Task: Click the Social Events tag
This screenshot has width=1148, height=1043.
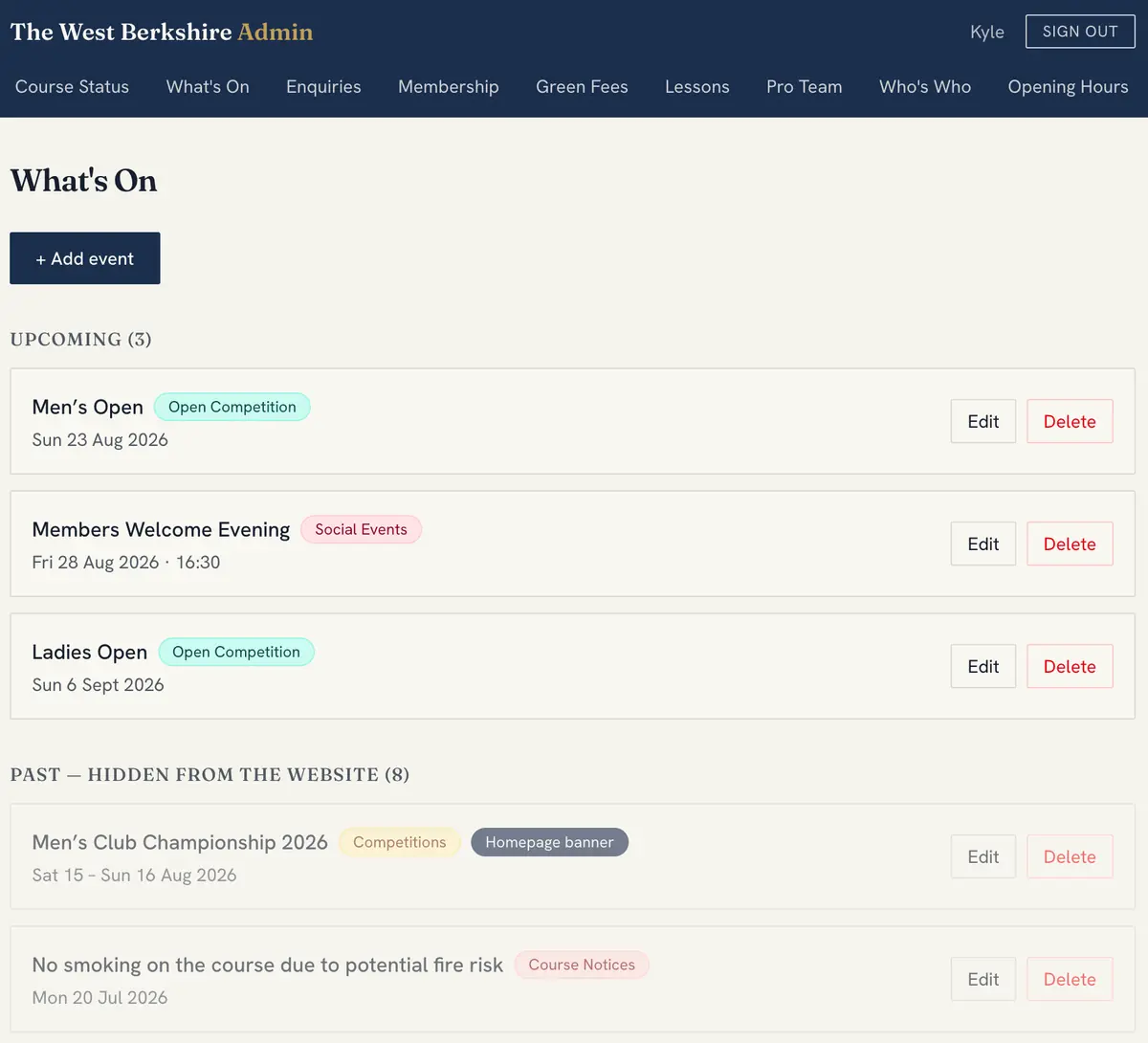Action: pos(361,529)
